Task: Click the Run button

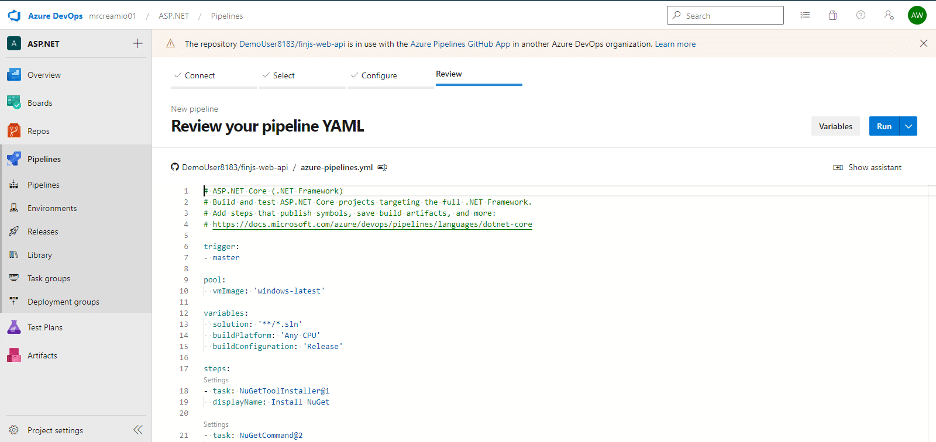Action: click(x=884, y=127)
